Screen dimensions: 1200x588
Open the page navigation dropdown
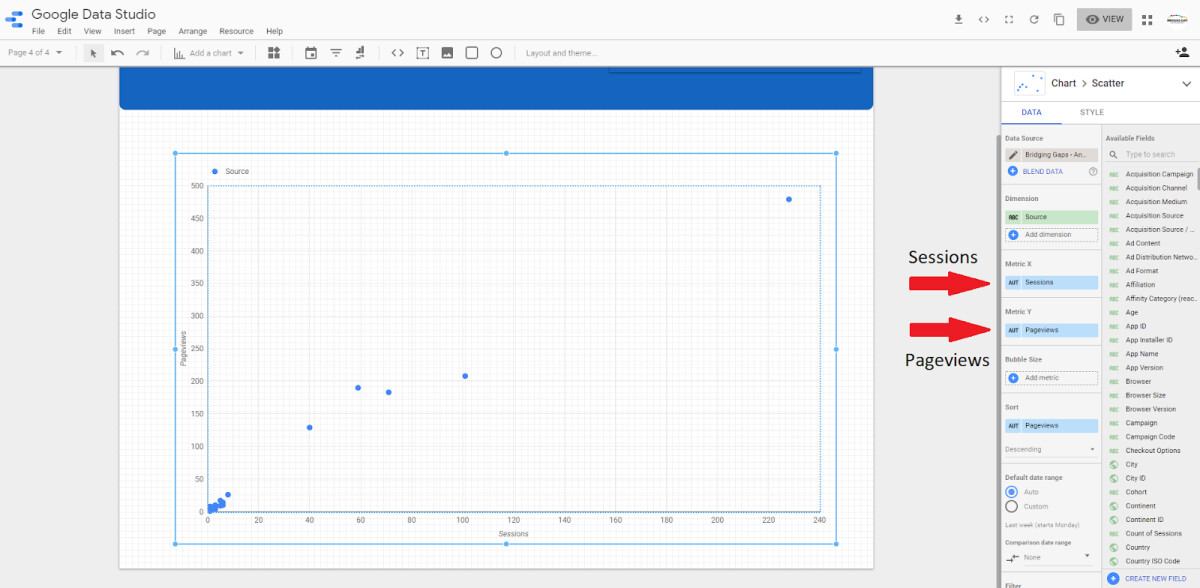(x=37, y=52)
